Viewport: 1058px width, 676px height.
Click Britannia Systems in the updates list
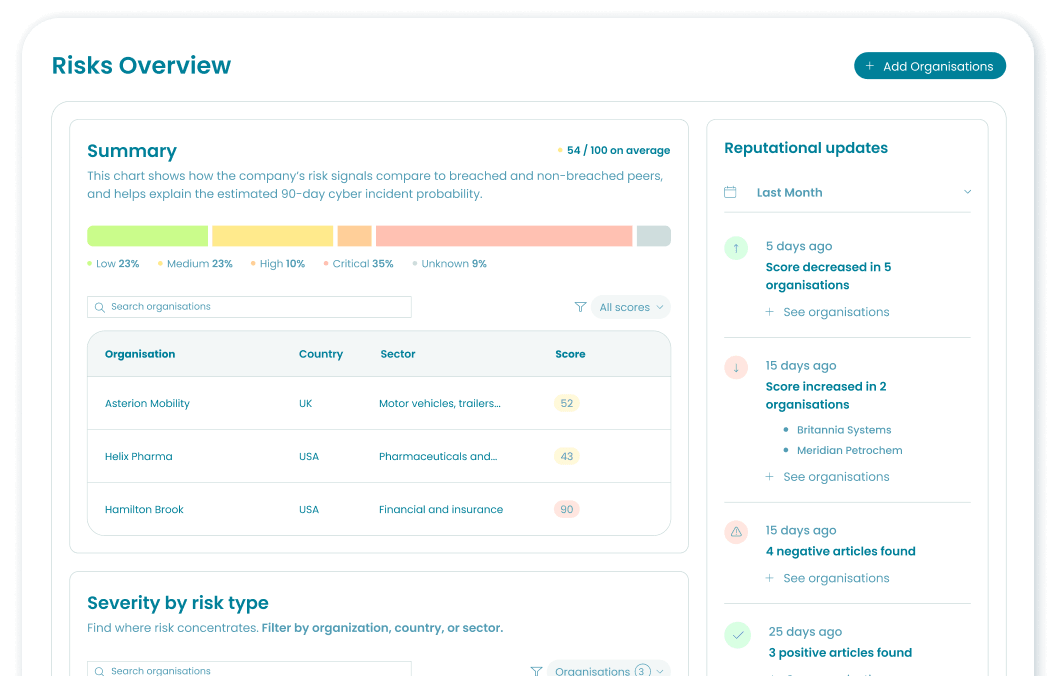(x=844, y=430)
